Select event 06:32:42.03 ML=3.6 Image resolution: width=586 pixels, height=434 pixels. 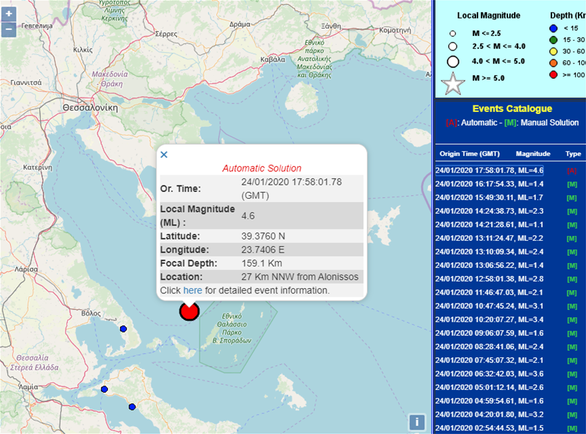[x=489, y=374]
